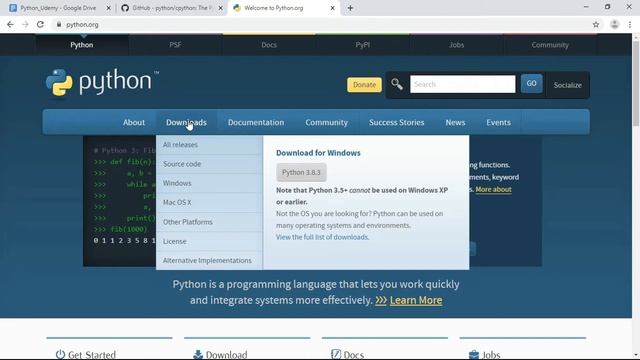Choose Alternative Implementations menu entry

pyautogui.click(x=209, y=260)
